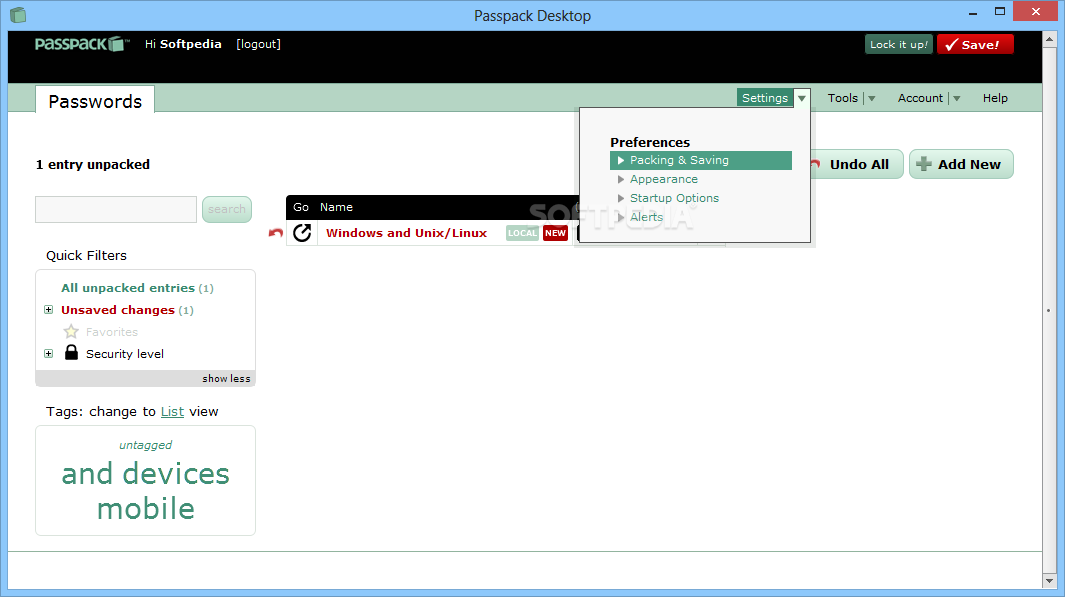The width and height of the screenshot is (1065, 597).
Task: Select the Passwords tab
Action: point(95,101)
